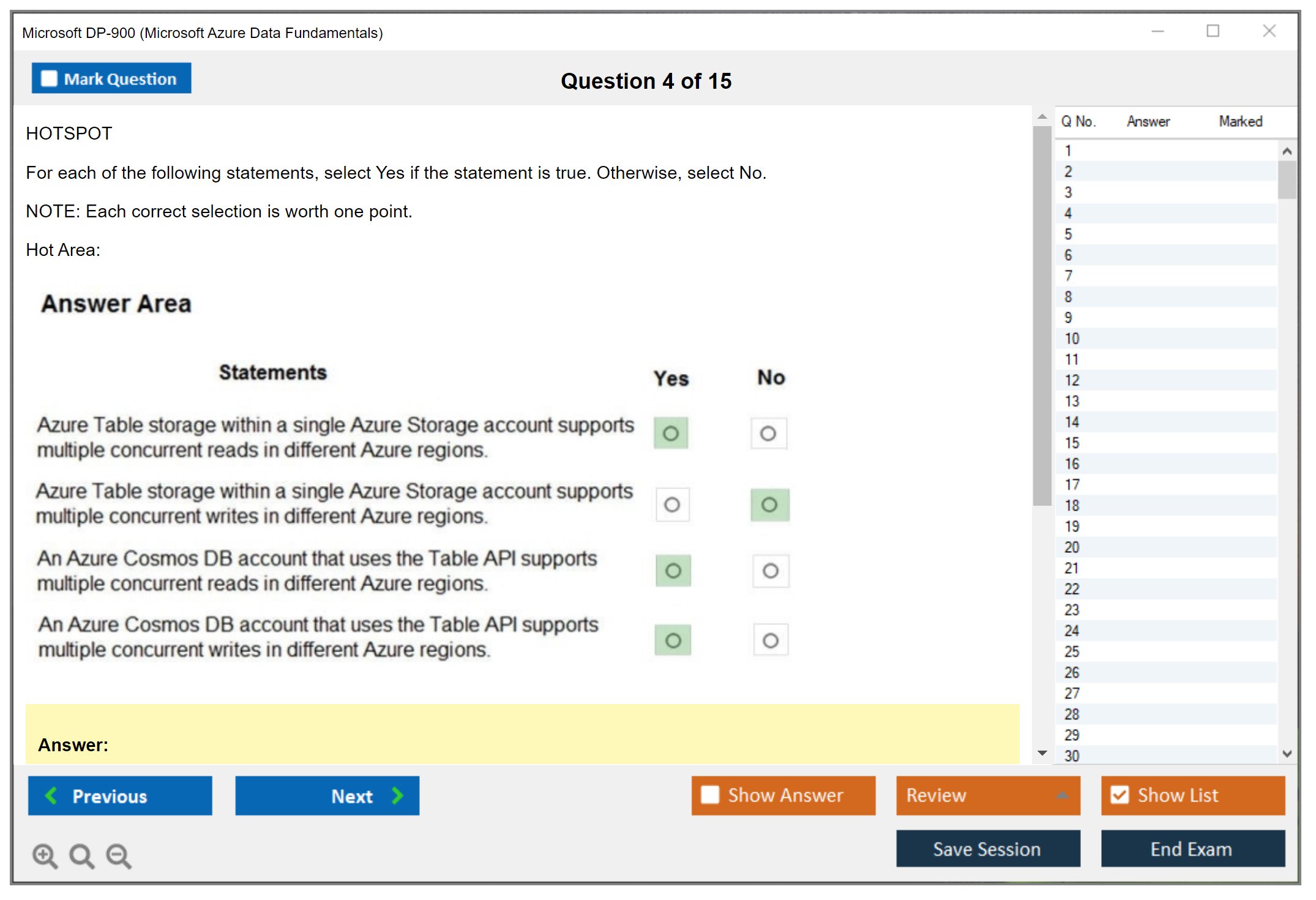Click the End Exam button
Image resolution: width=1316 pixels, height=900 pixels.
(1192, 849)
